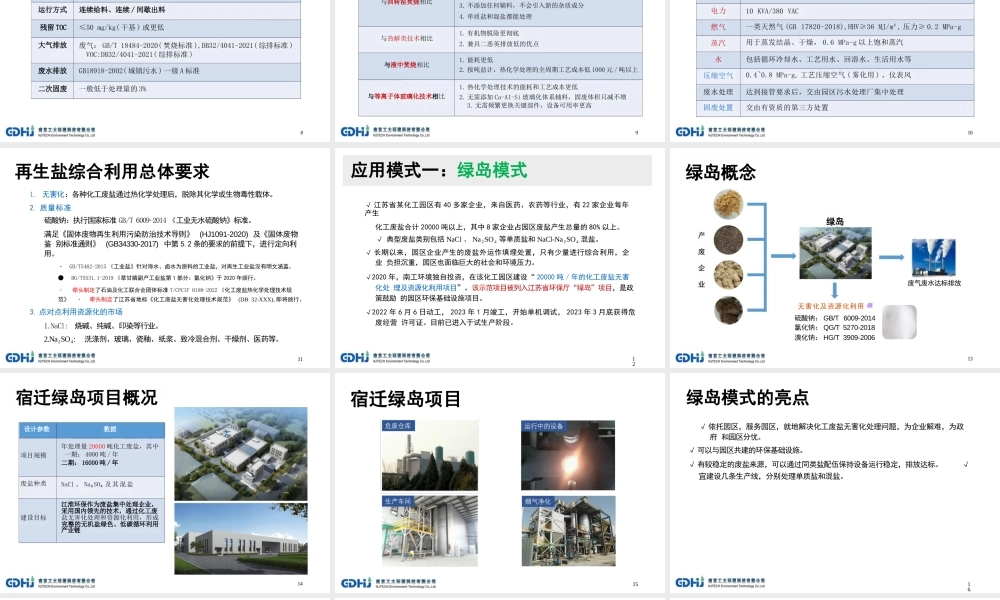Select the beige waste salt sample circle

(728, 275)
